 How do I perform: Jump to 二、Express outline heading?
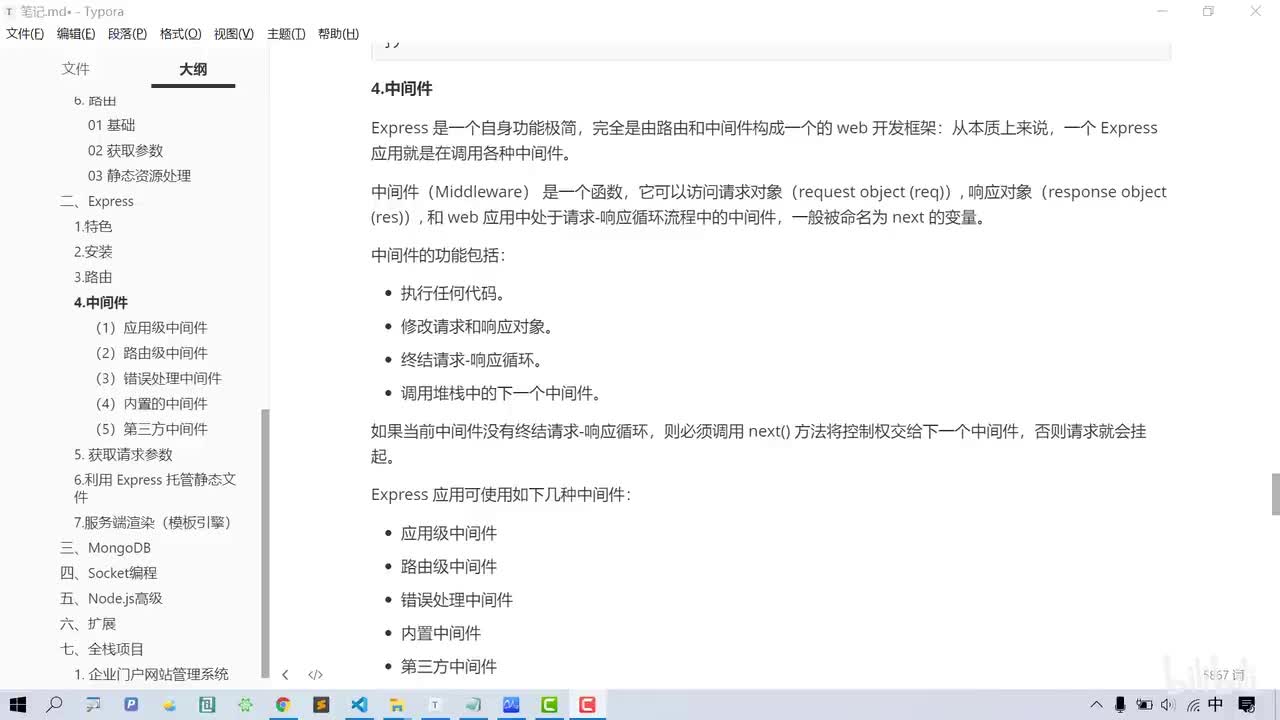(x=97, y=201)
